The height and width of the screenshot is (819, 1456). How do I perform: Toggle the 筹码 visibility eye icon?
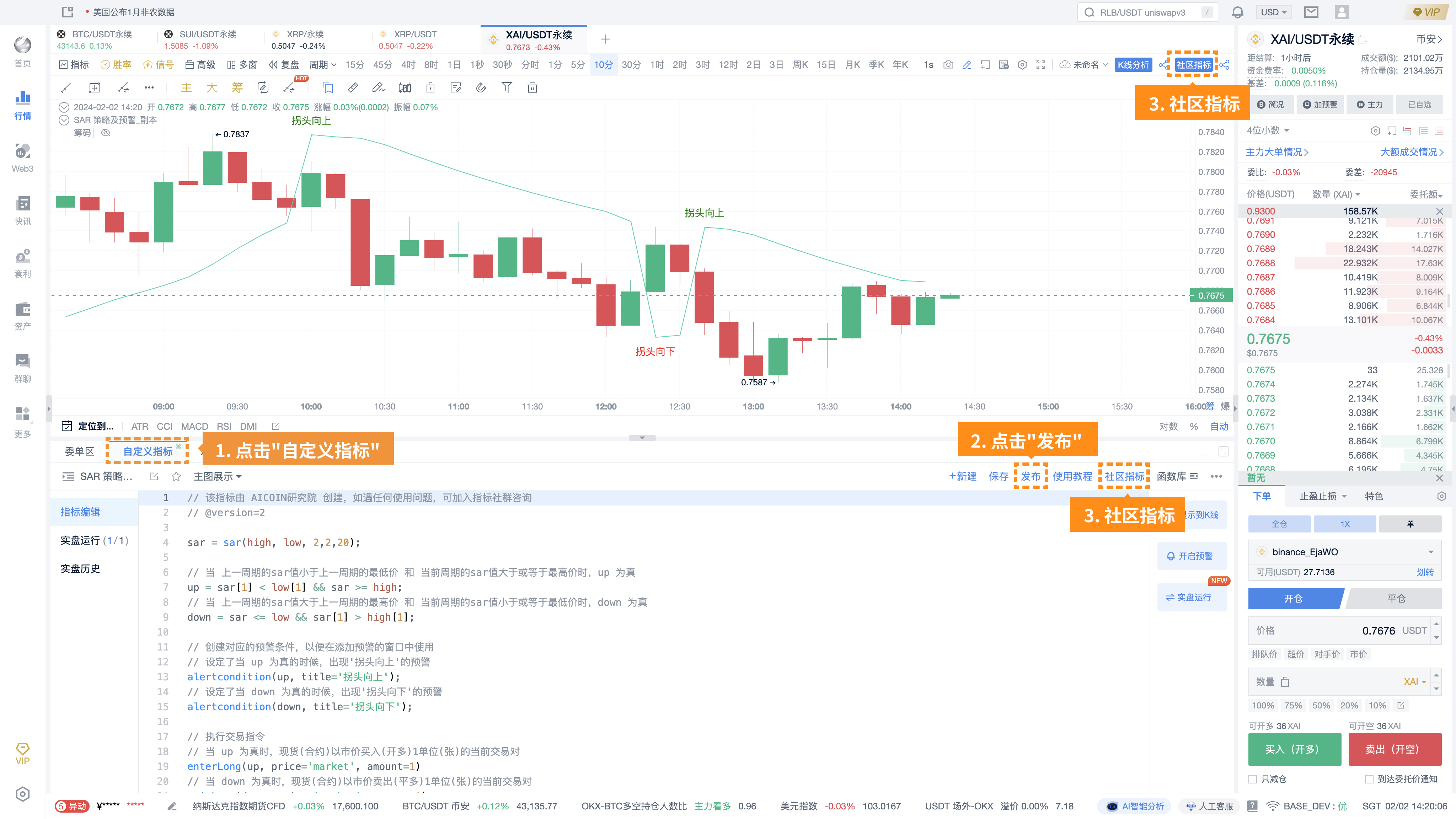105,133
